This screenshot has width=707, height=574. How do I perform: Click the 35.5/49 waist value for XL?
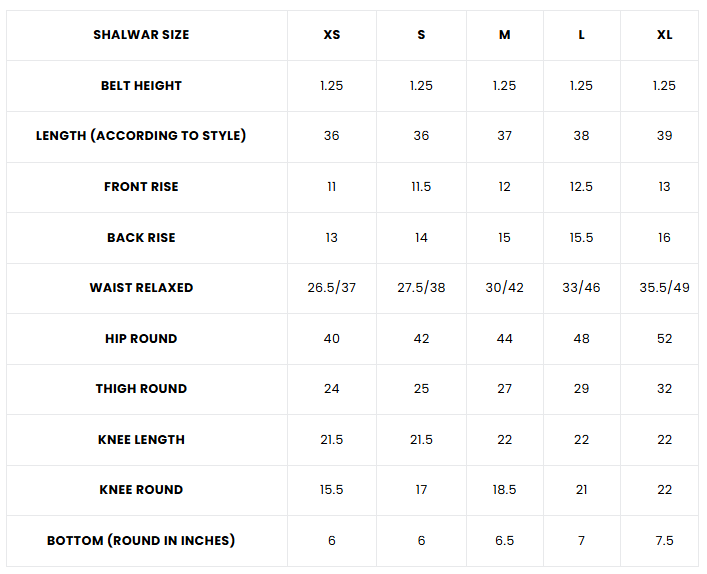(664, 288)
